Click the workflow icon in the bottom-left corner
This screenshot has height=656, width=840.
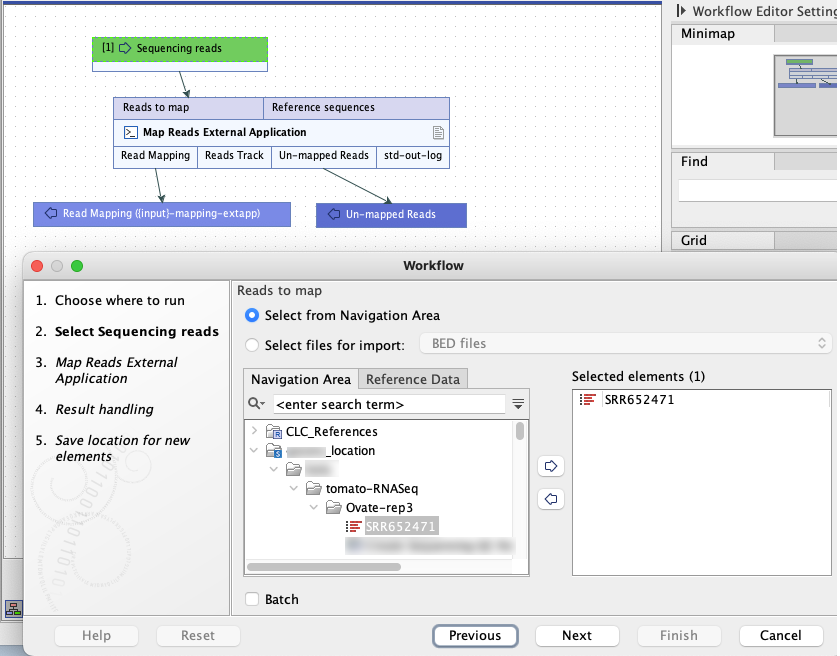(x=14, y=607)
